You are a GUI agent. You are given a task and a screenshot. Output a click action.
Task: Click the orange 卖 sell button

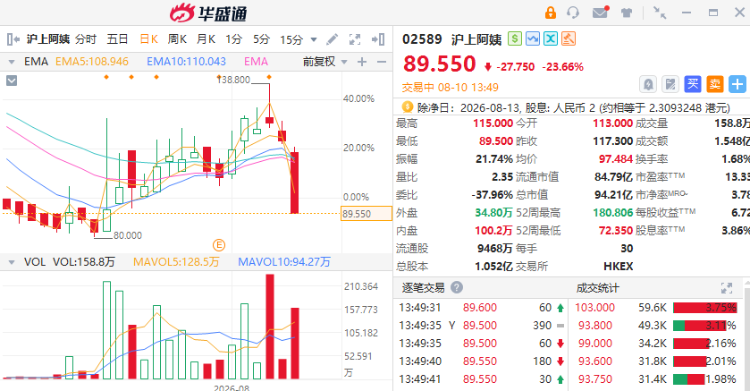(715, 84)
